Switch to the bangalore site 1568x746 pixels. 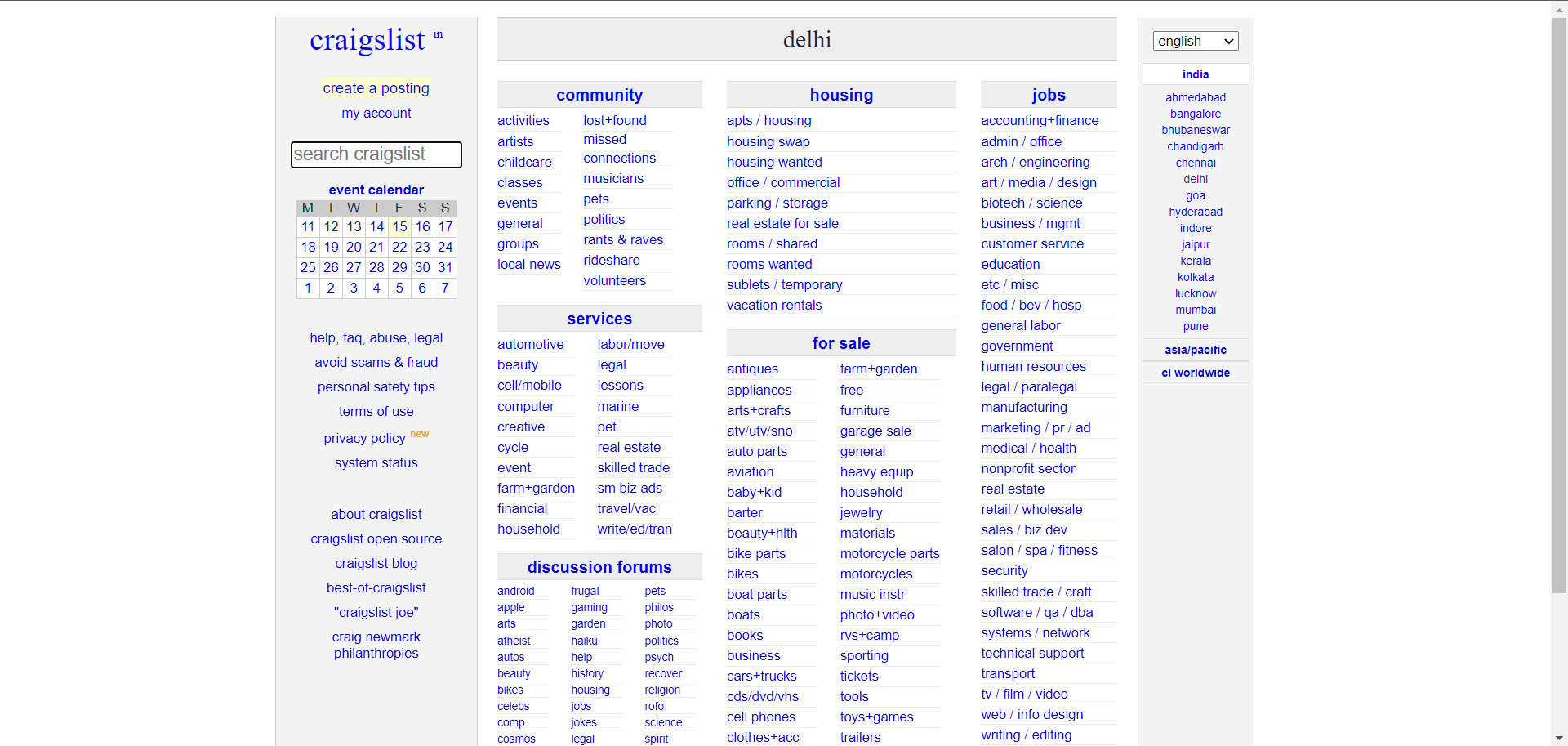(x=1196, y=114)
